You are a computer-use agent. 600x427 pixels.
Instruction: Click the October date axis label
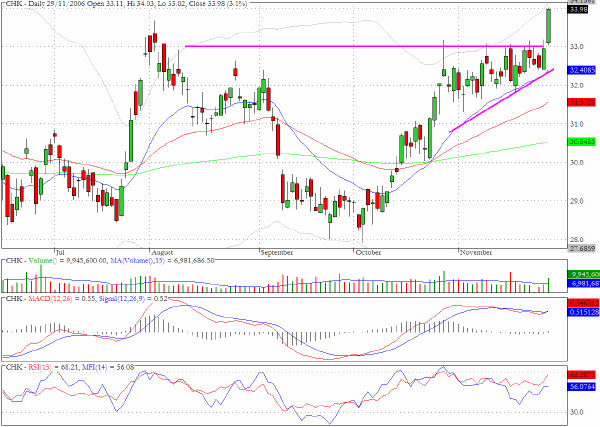click(368, 253)
